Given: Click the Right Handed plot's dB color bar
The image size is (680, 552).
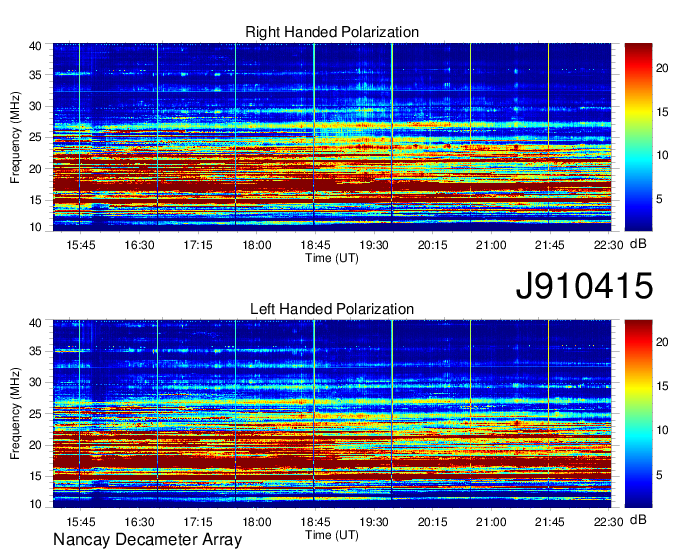Looking at the screenshot, I should 638,137.
